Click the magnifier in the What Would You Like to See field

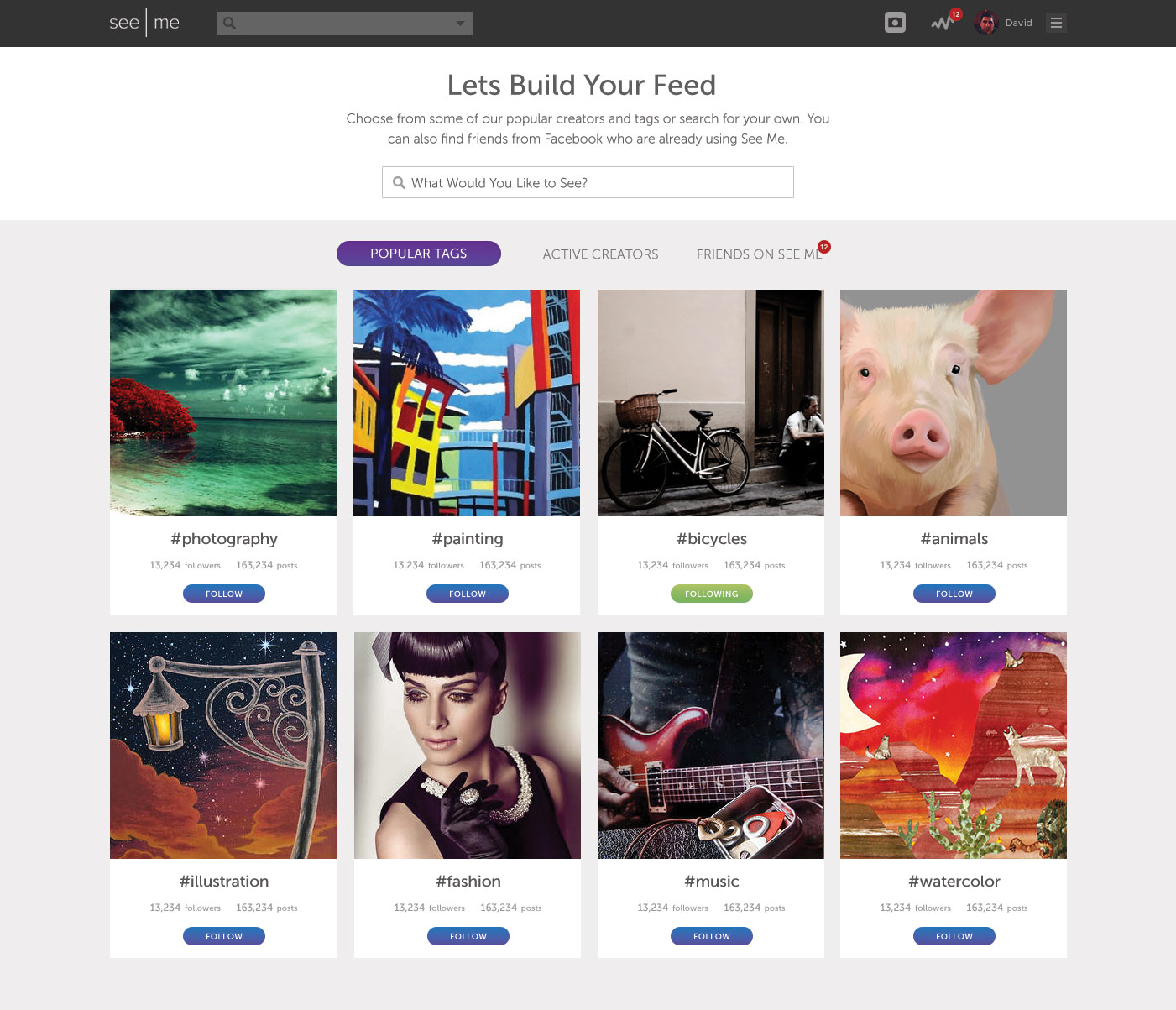click(x=400, y=182)
